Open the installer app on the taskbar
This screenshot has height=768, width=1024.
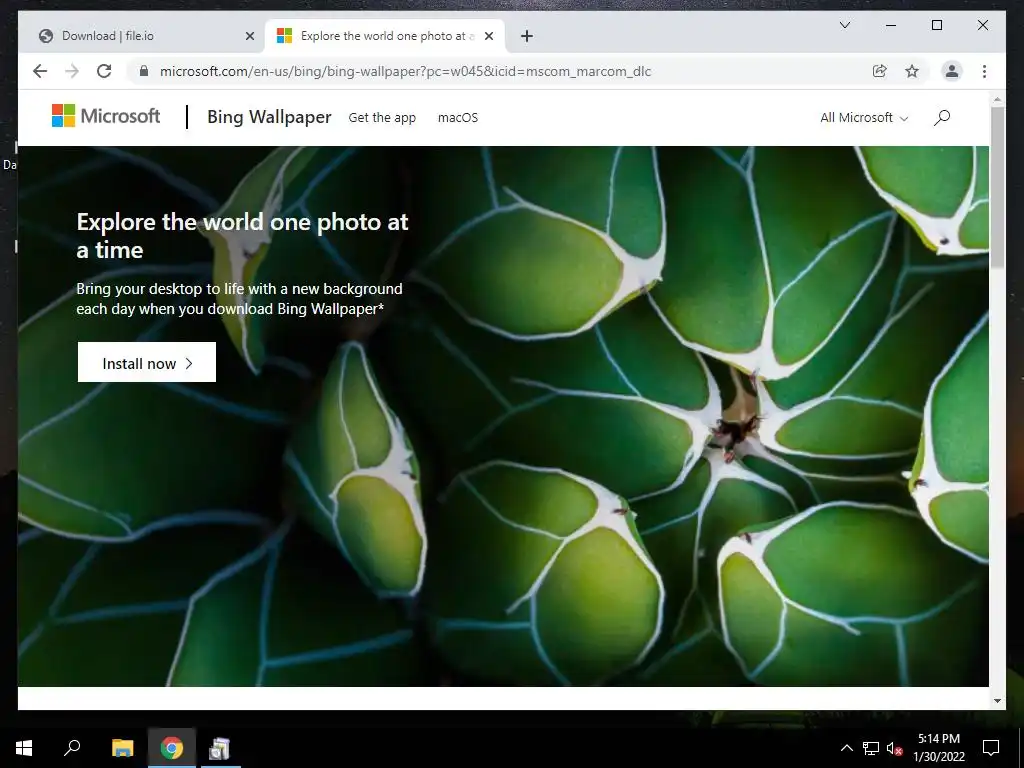click(x=219, y=748)
